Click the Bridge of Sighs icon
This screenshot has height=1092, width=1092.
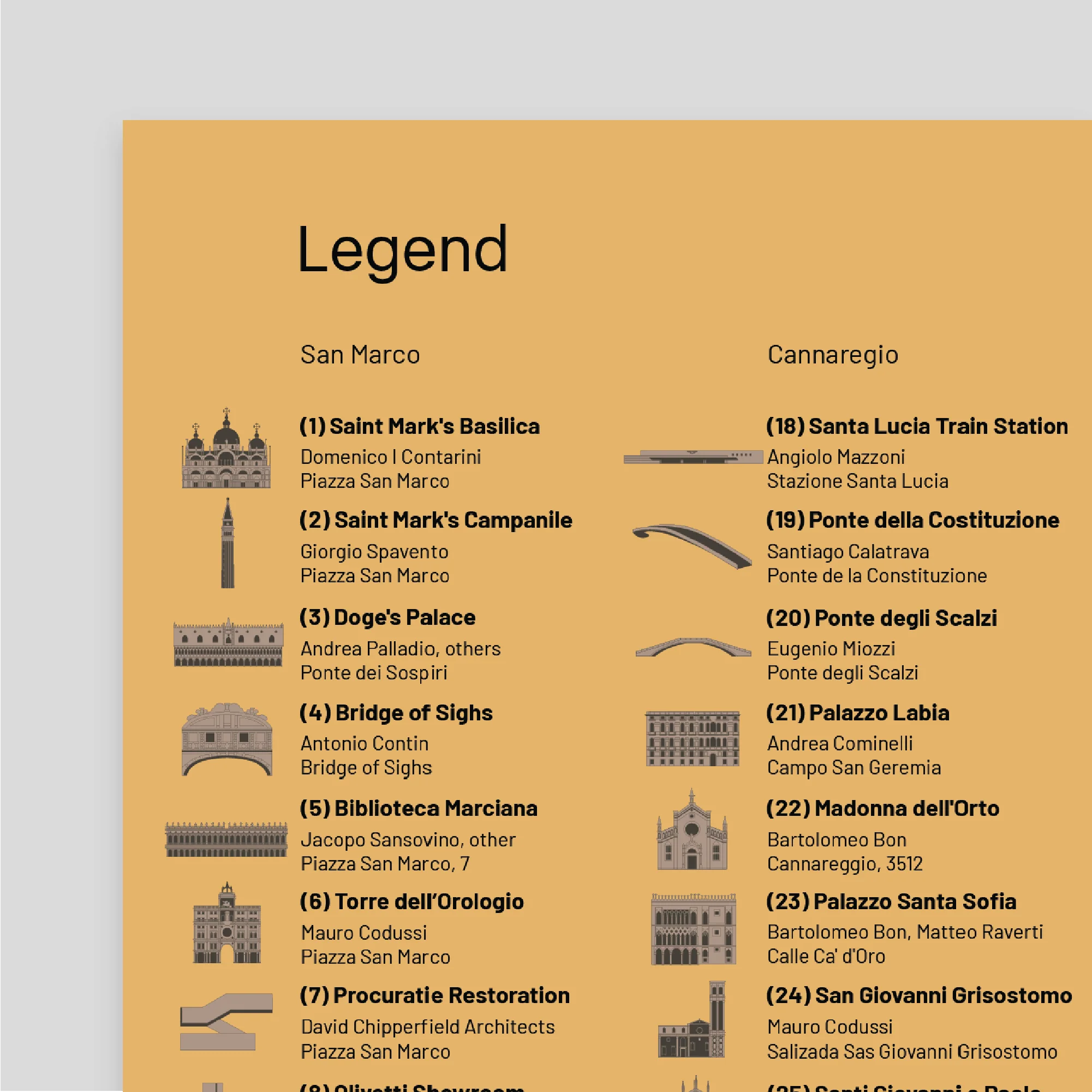click(226, 740)
